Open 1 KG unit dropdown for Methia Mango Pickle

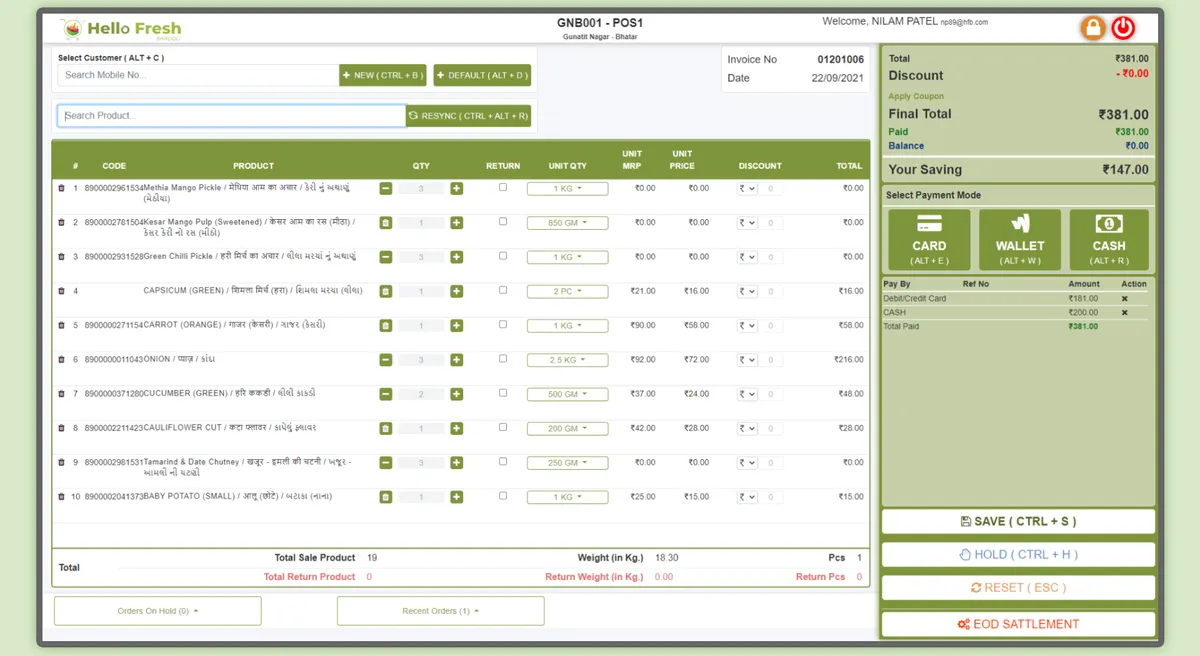568,188
